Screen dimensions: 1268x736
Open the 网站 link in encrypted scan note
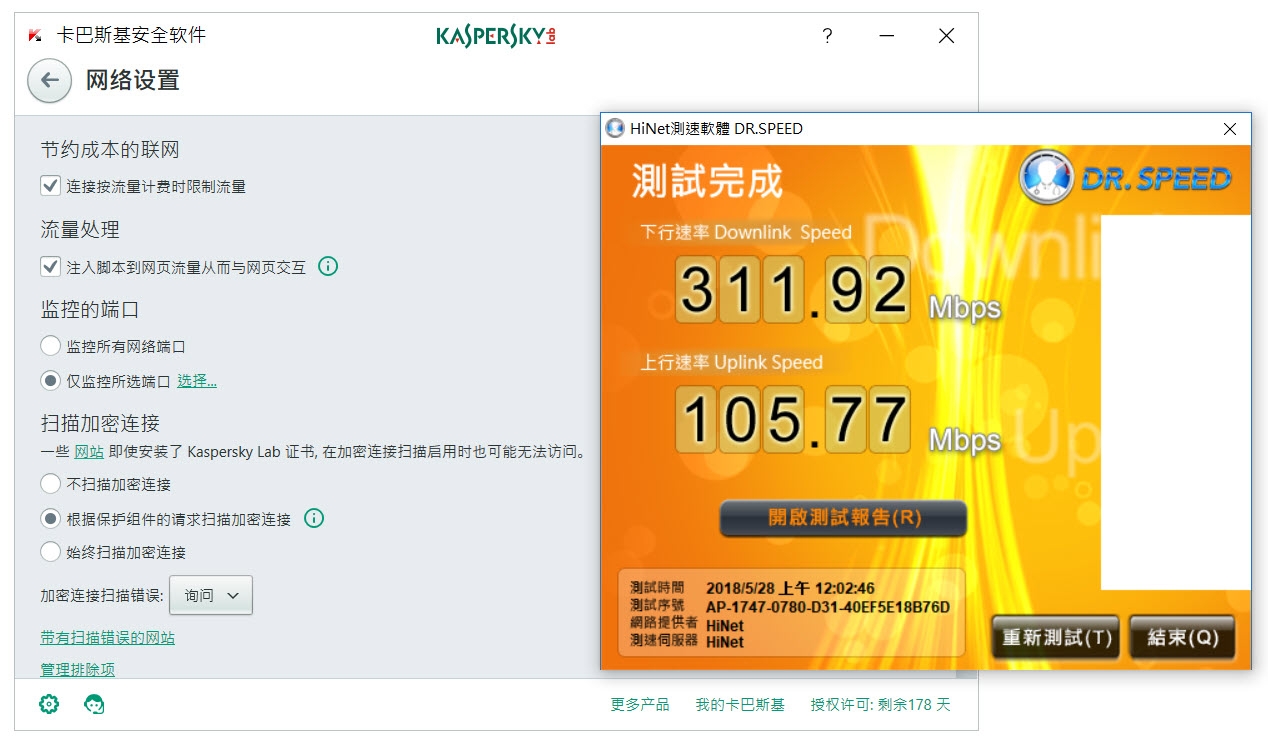89,451
